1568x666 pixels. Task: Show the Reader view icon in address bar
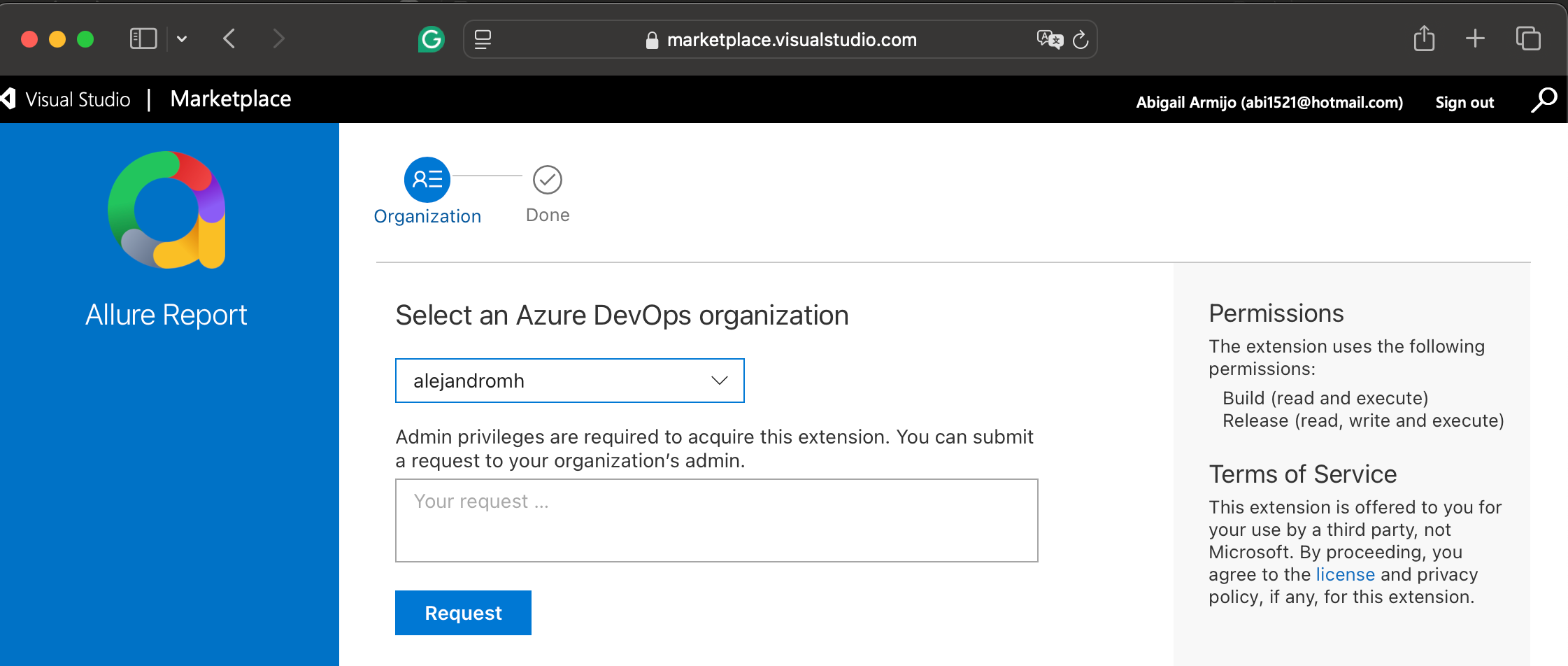pyautogui.click(x=483, y=39)
